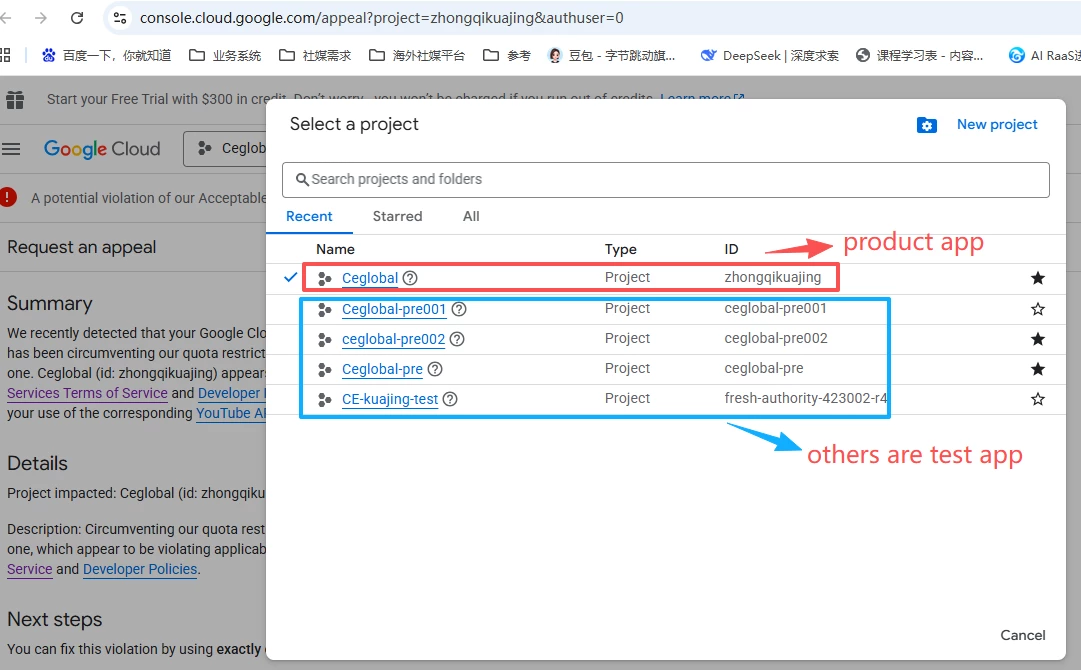This screenshot has width=1081, height=670.
Task: Select the Ceglobal-pre project link
Action: 382,369
